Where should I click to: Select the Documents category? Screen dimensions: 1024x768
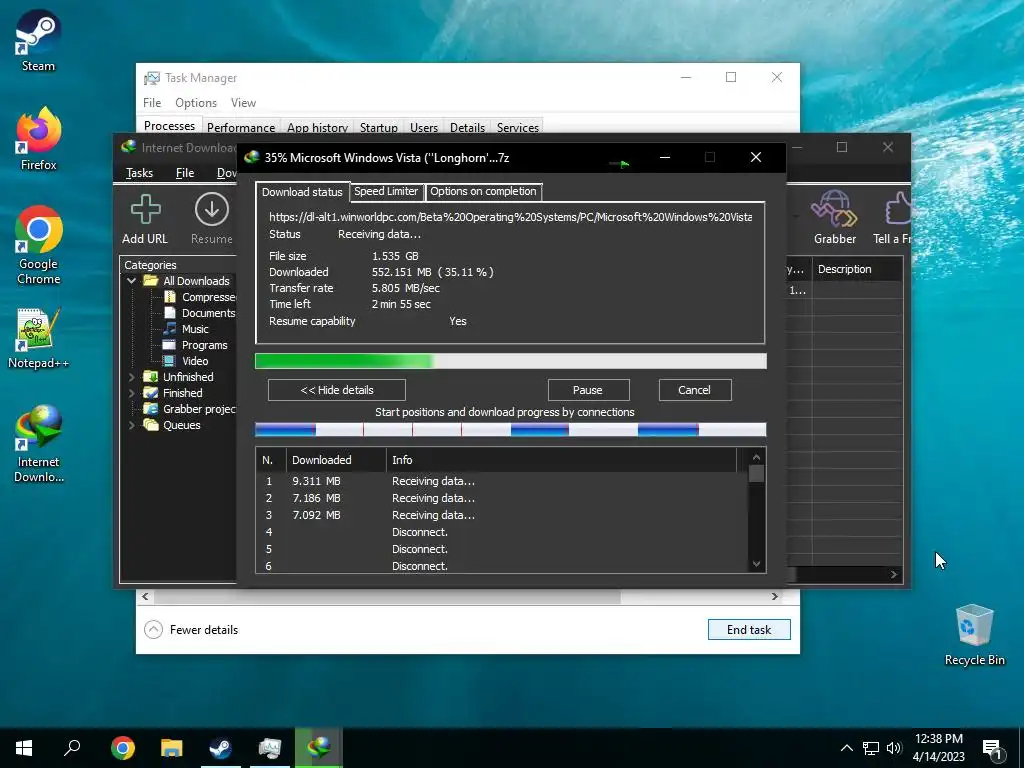[199, 313]
